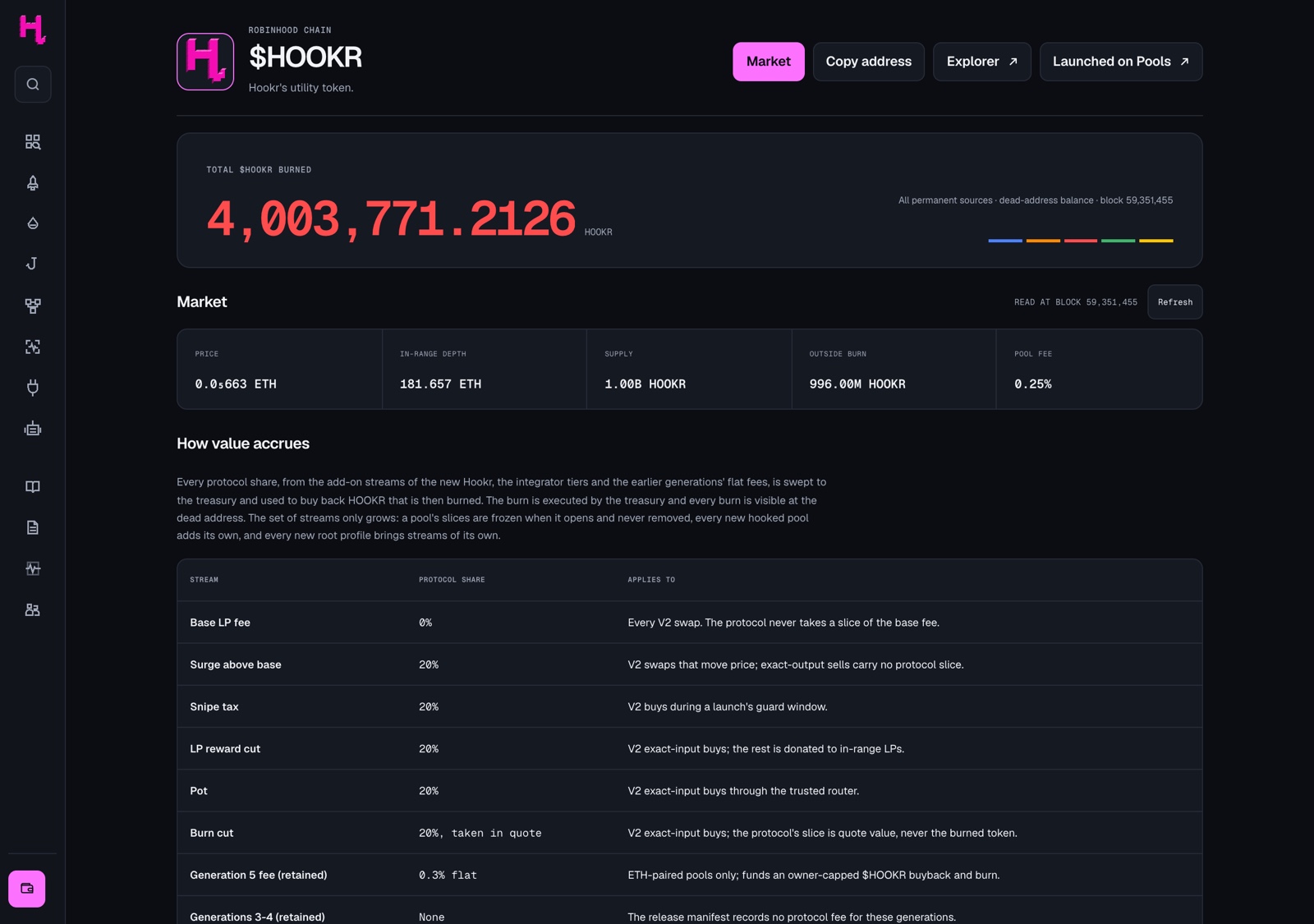Click the Refresh button

pyautogui.click(x=1175, y=302)
